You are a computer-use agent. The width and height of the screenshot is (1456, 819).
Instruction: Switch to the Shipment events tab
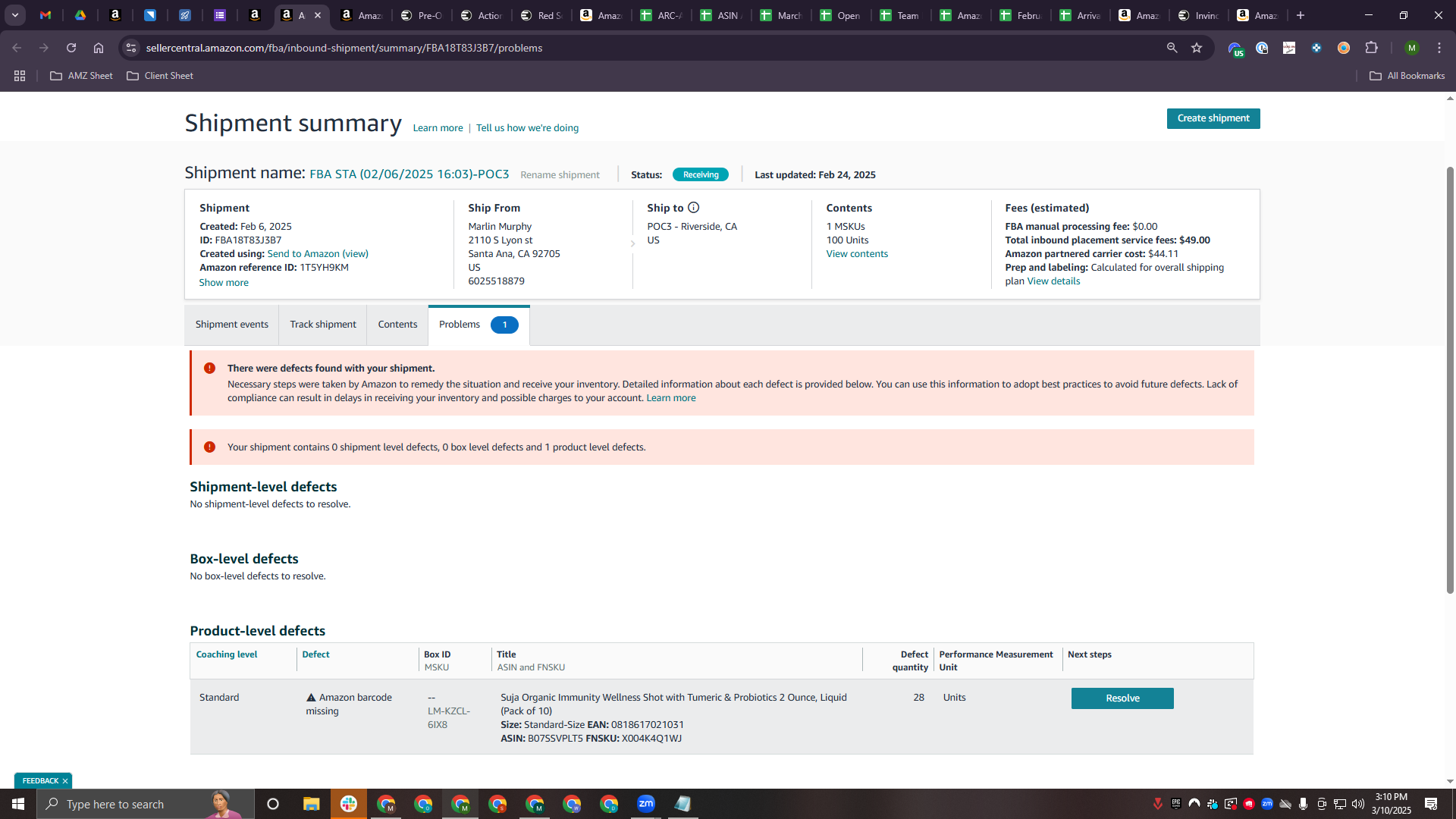click(x=231, y=325)
